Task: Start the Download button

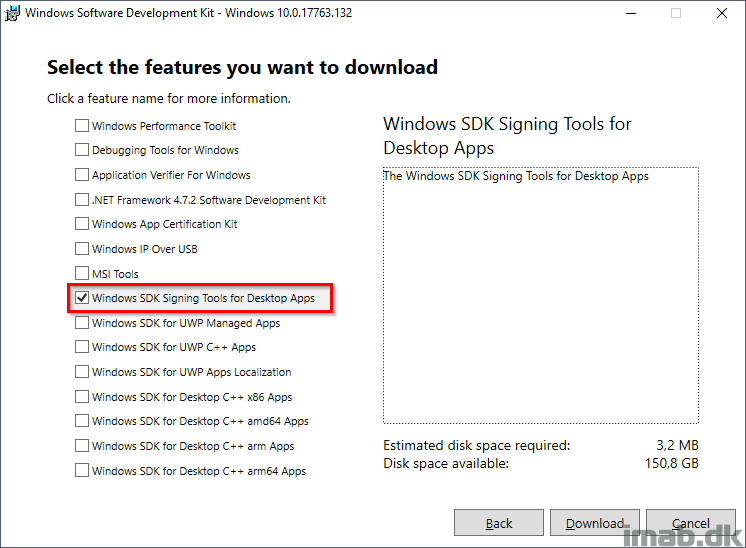Action: point(595,523)
